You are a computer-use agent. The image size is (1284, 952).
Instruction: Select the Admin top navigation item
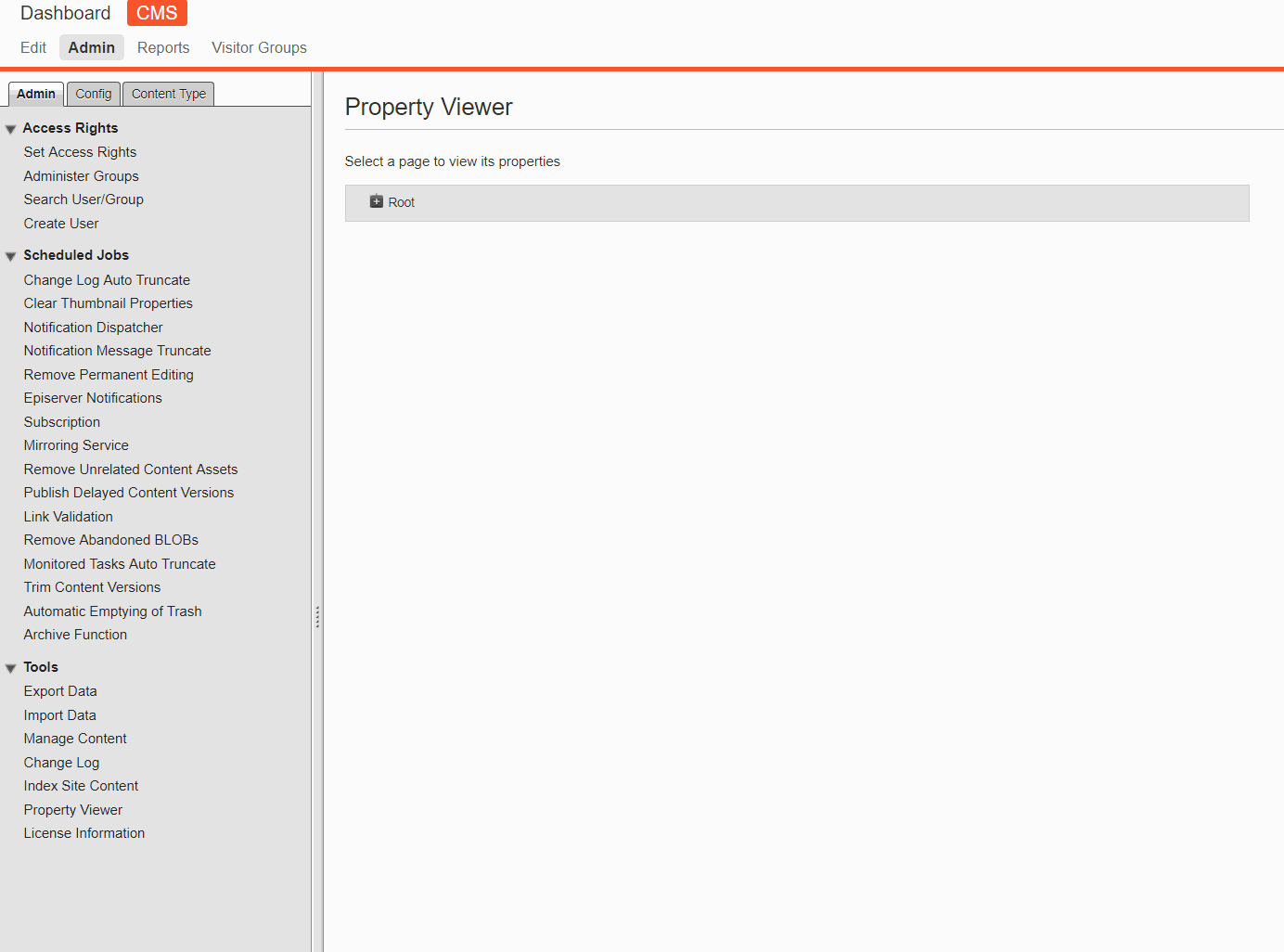[91, 47]
